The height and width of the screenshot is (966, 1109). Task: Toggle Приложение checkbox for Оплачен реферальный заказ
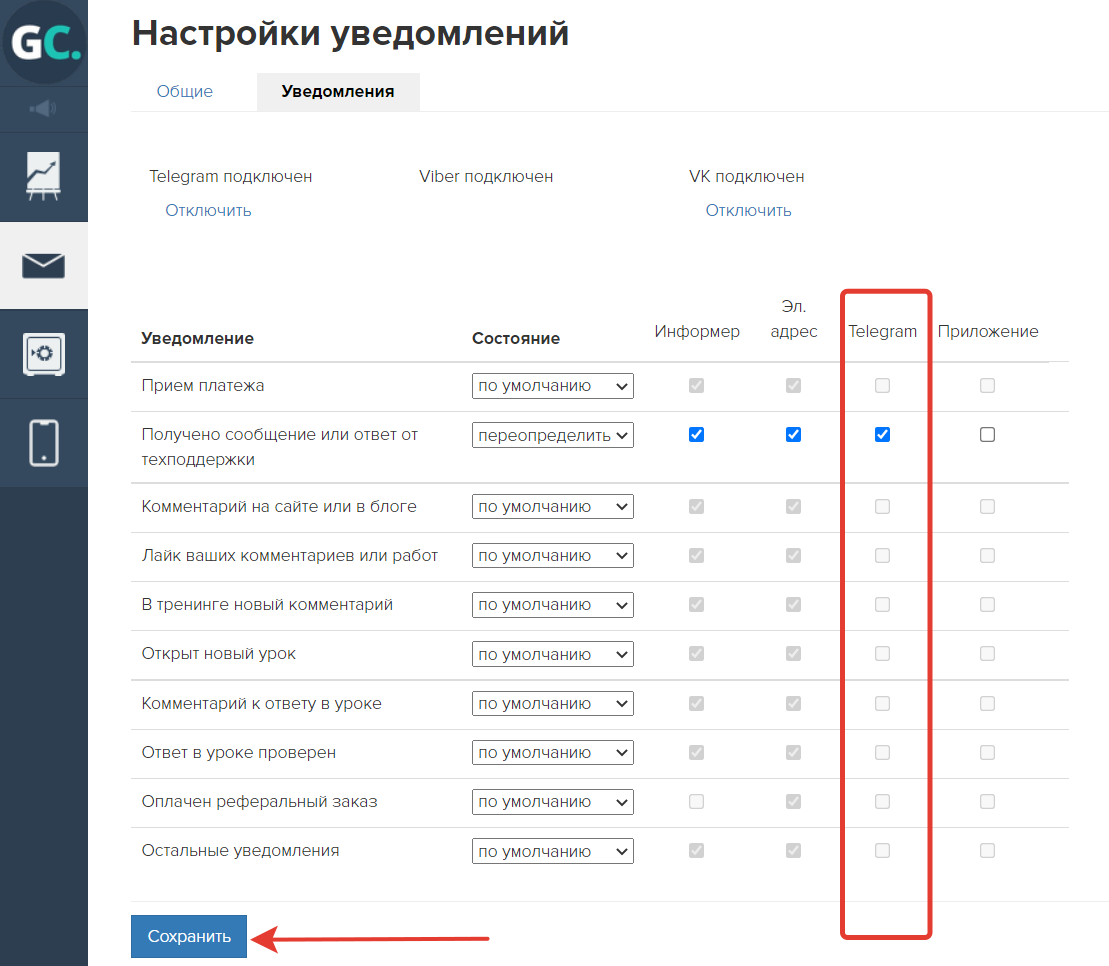[987, 801]
